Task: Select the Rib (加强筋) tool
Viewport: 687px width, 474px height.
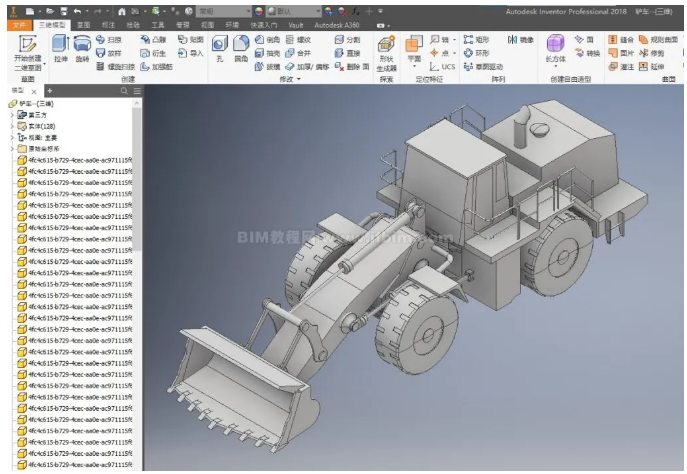Action: click(156, 67)
